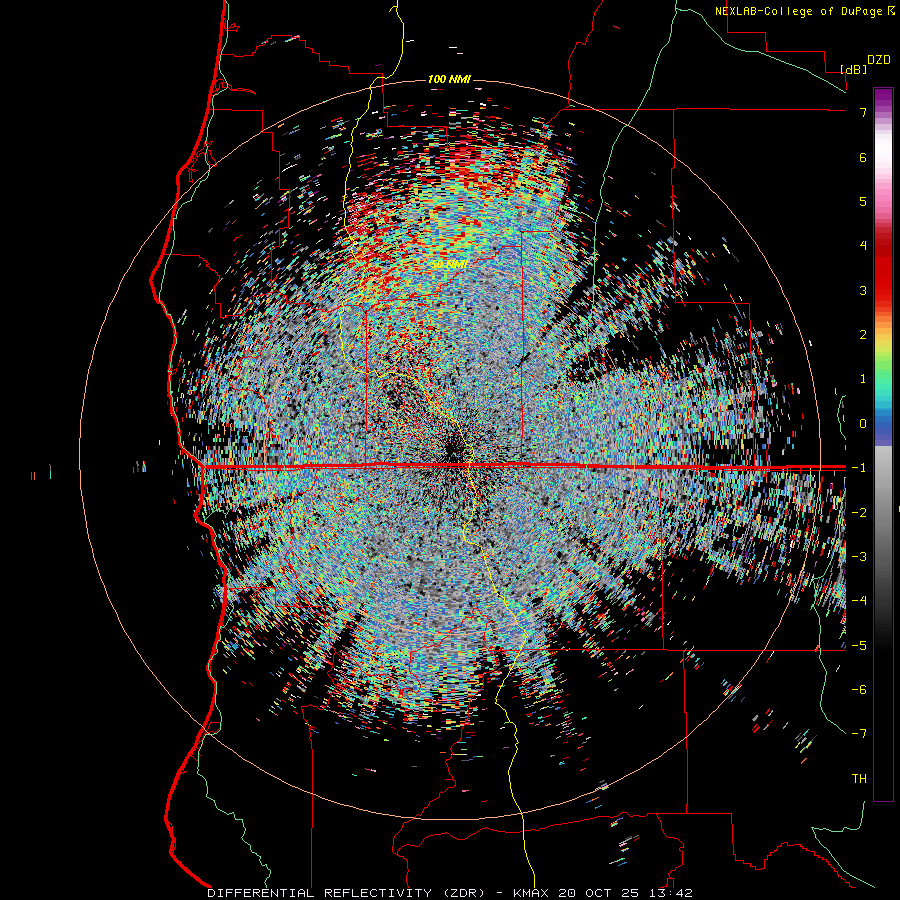
Task: Click the 1 value on the color scale
Action: [x=863, y=379]
